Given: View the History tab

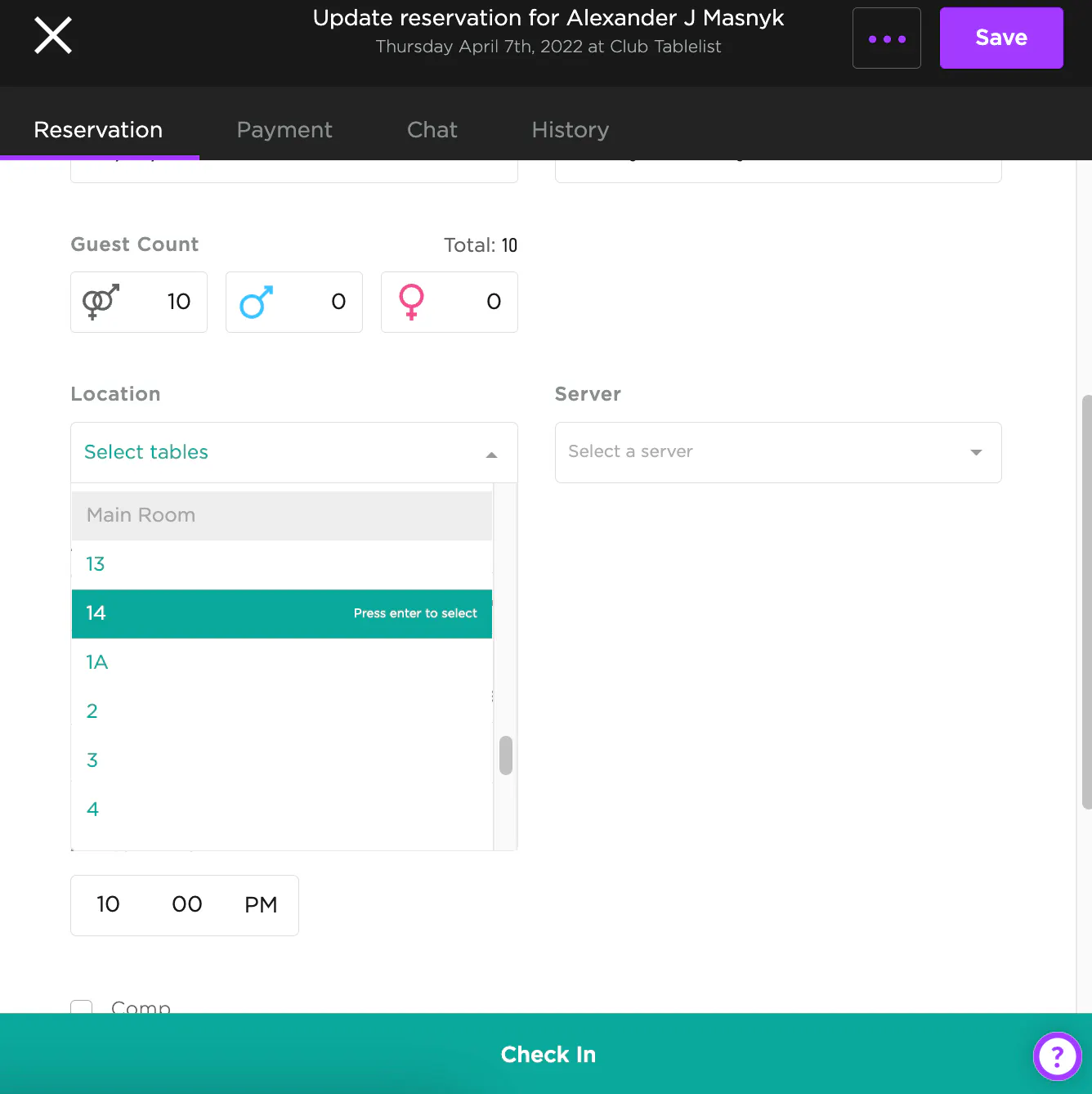Looking at the screenshot, I should pos(570,130).
